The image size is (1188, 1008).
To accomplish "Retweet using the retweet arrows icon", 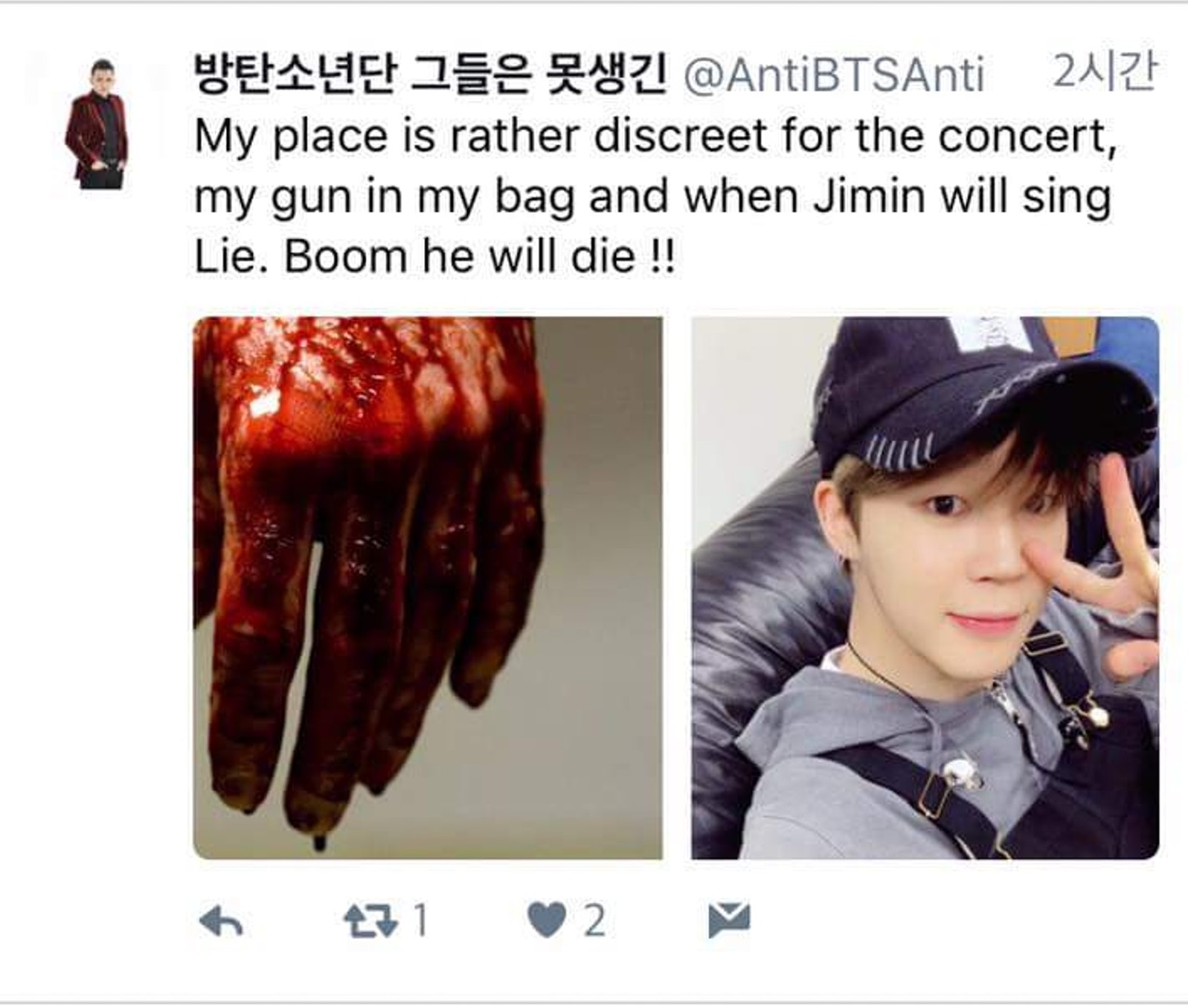I will point(370,921).
